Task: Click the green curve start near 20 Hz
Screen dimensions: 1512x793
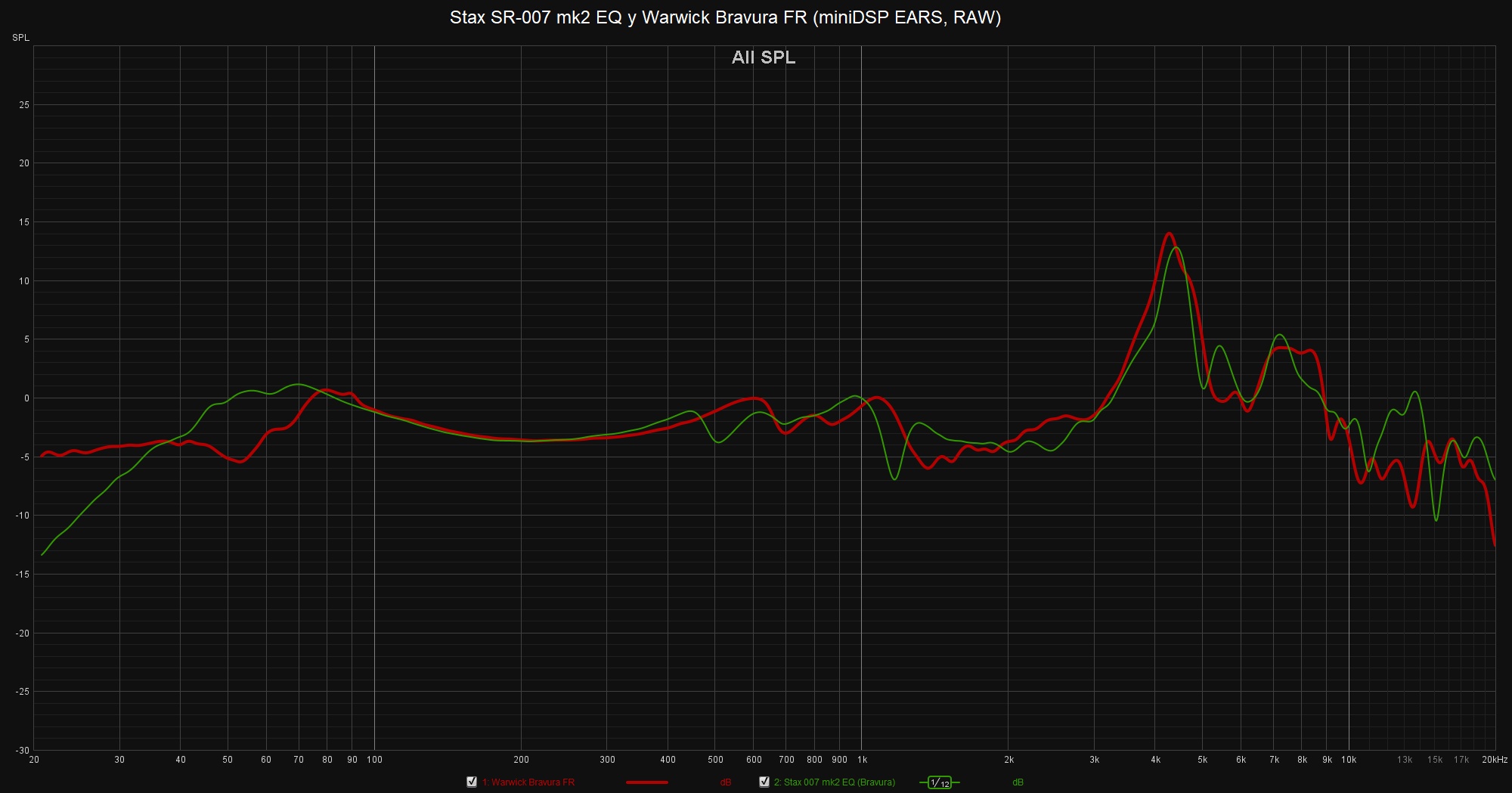Action: pyautogui.click(x=42, y=554)
